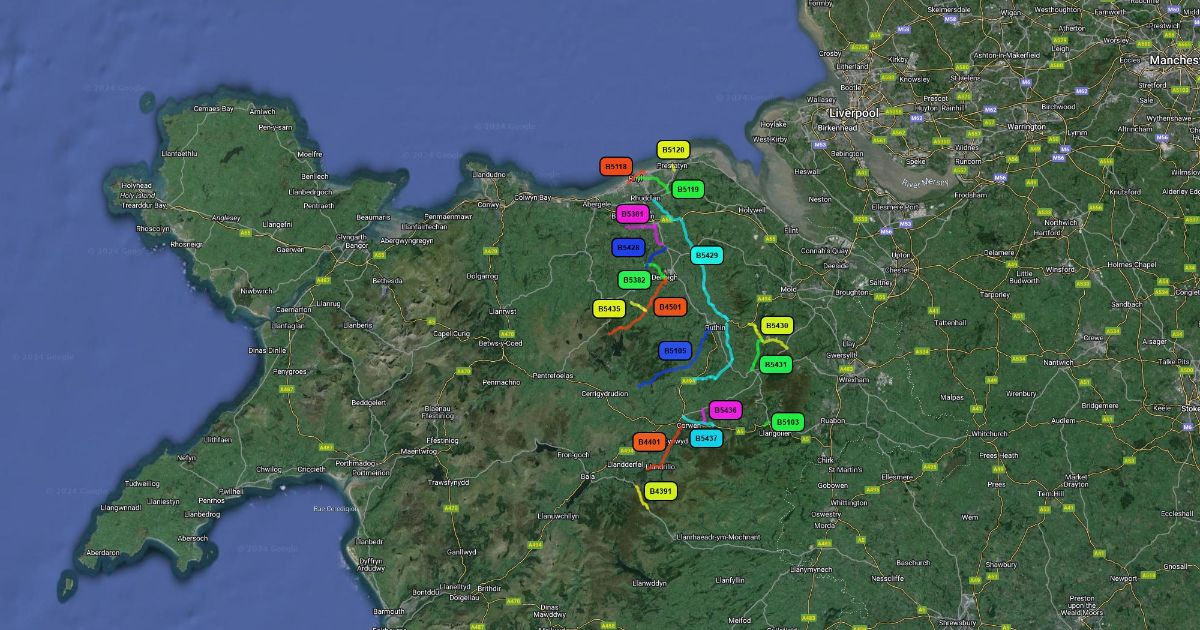Click the Cerrigydrudion place name
This screenshot has width=1200, height=630.
click(604, 393)
